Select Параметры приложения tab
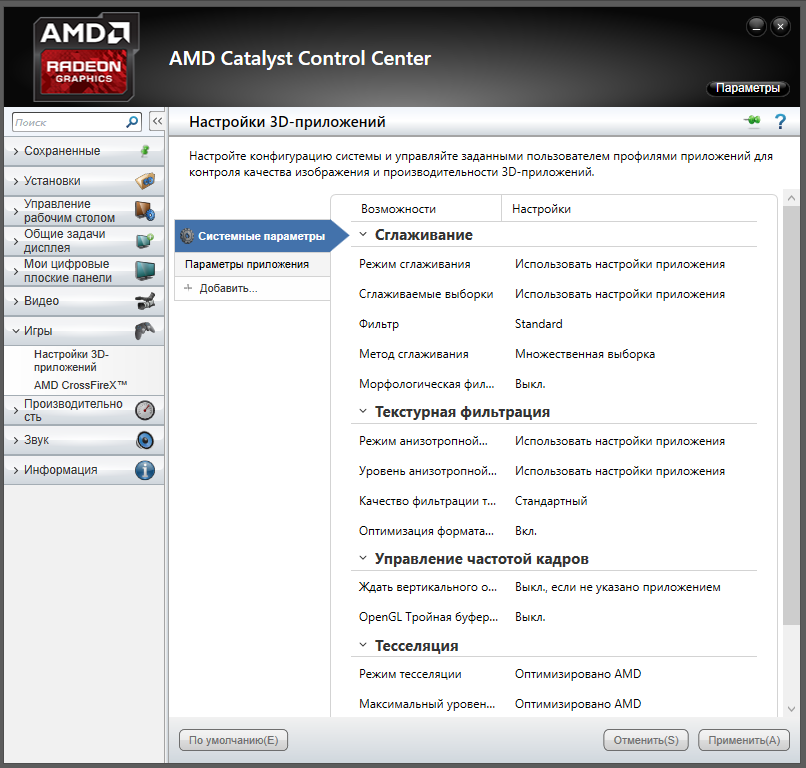The width and height of the screenshot is (806, 768). coord(252,264)
